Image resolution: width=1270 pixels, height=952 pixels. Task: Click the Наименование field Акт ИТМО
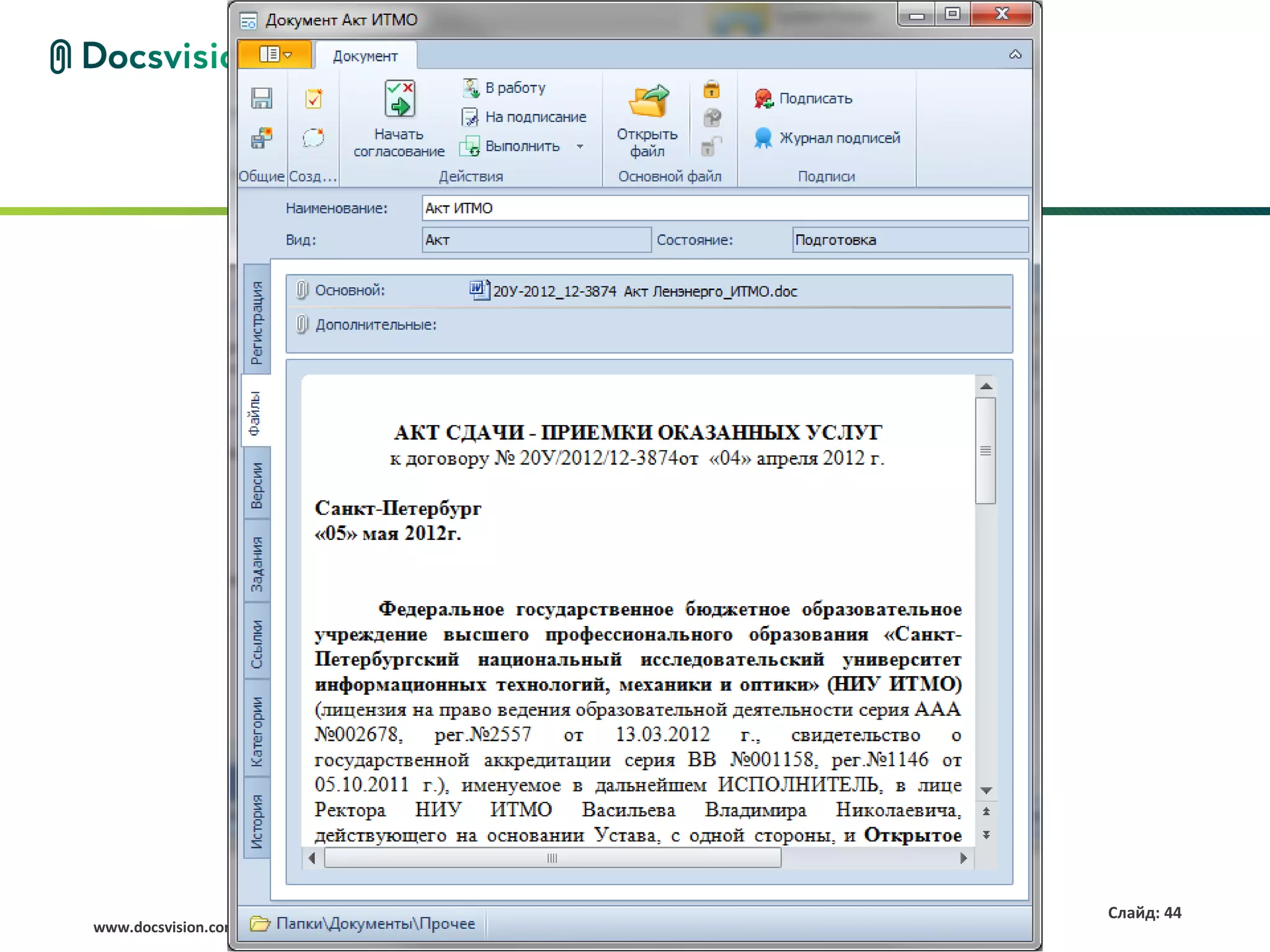[725, 208]
